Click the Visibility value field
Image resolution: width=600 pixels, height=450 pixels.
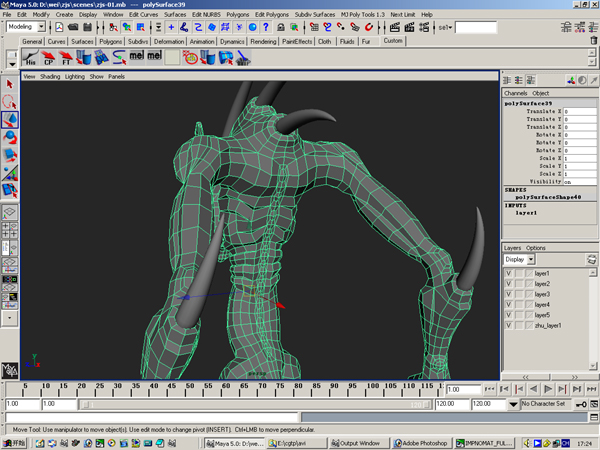579,182
